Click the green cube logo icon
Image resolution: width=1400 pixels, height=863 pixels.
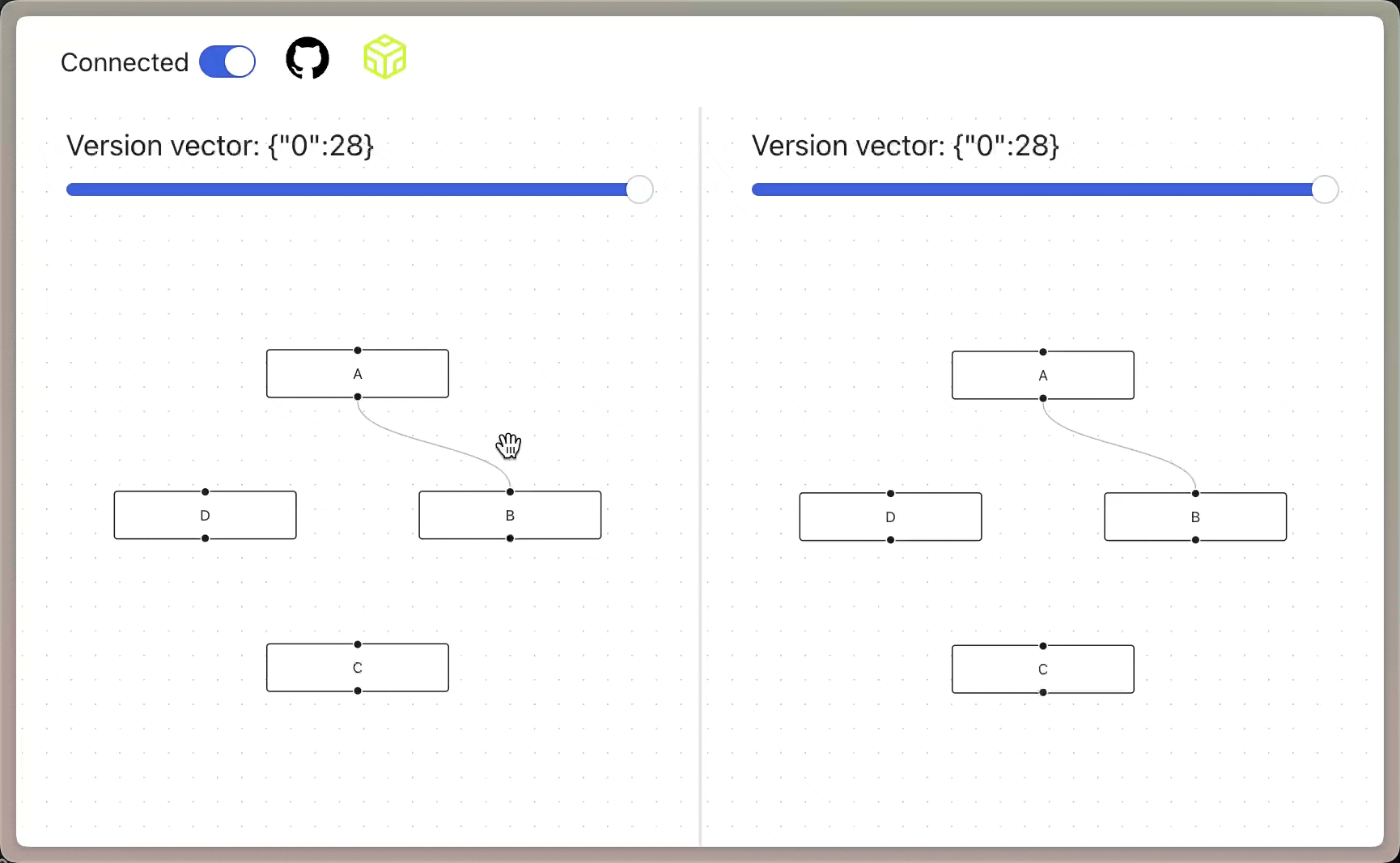coord(384,57)
